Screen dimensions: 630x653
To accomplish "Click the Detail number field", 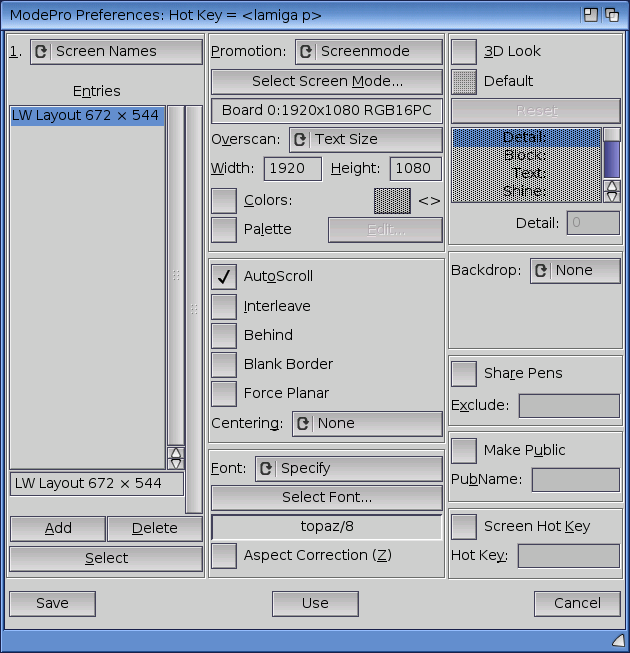I will (x=593, y=224).
